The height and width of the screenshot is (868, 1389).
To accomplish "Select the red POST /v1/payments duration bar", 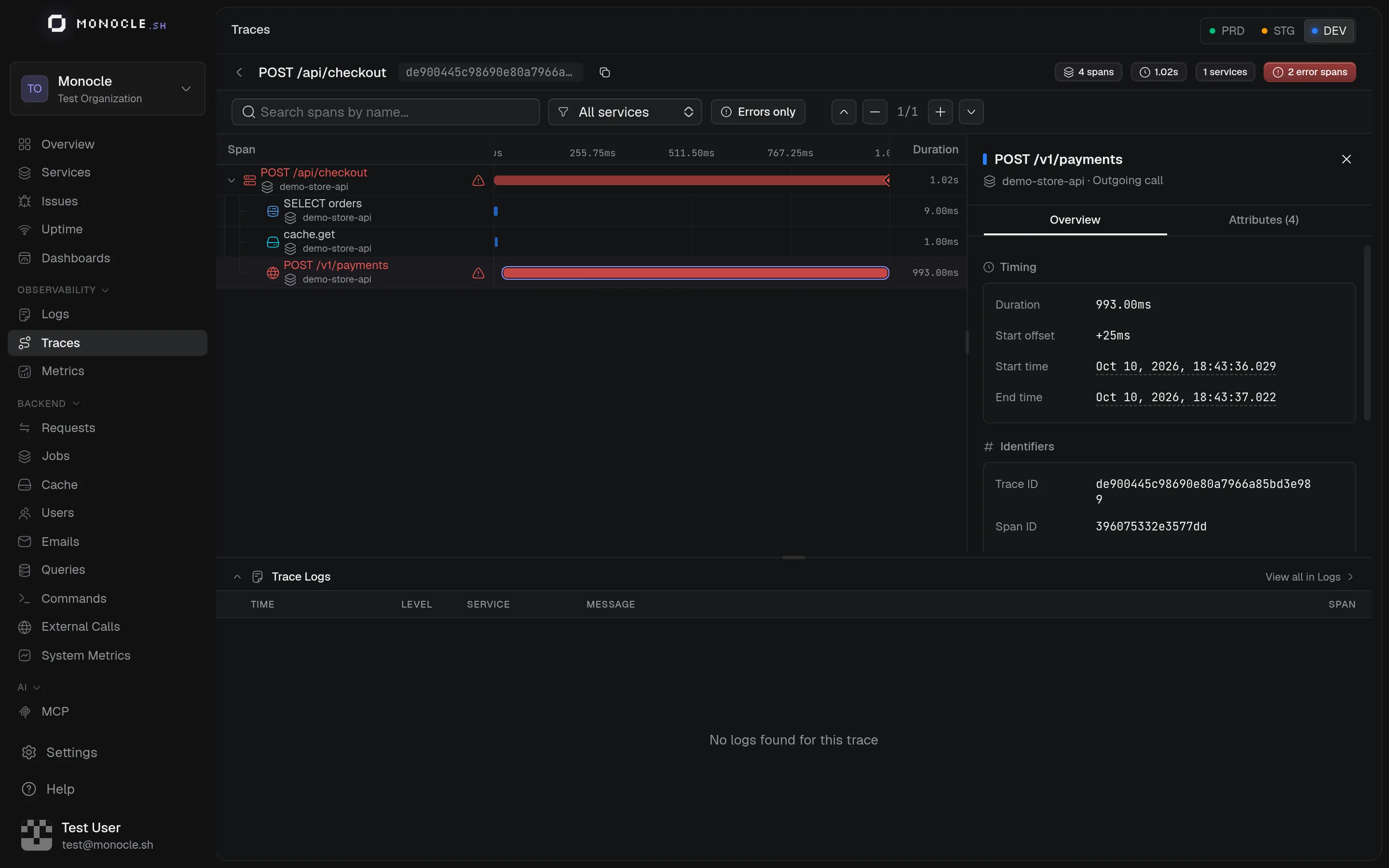I will tap(695, 272).
